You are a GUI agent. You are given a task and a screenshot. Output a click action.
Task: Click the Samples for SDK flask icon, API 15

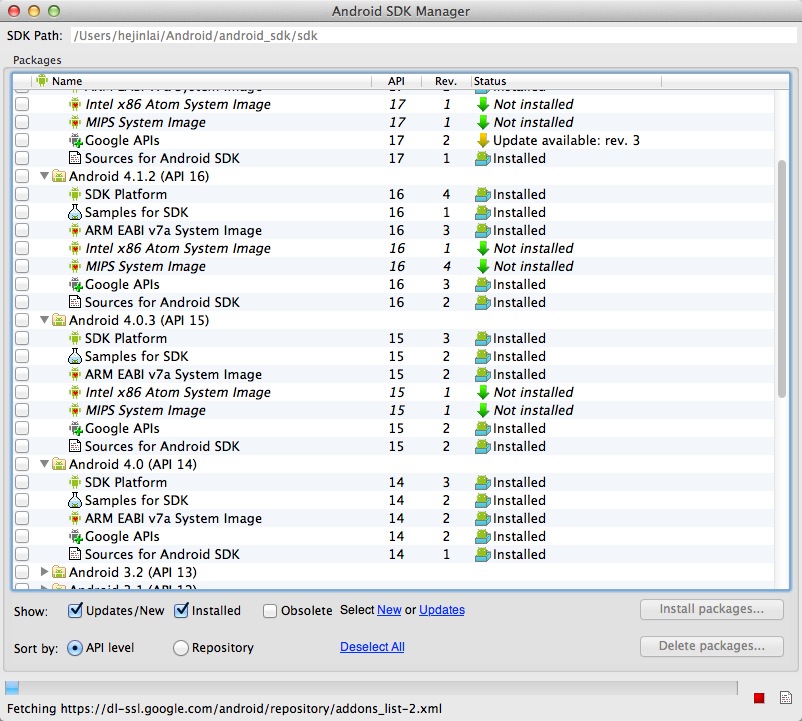click(75, 356)
